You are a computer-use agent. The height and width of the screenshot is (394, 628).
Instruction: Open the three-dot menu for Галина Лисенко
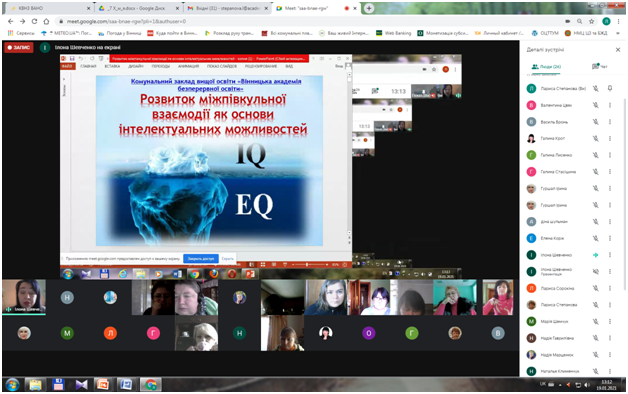point(610,155)
